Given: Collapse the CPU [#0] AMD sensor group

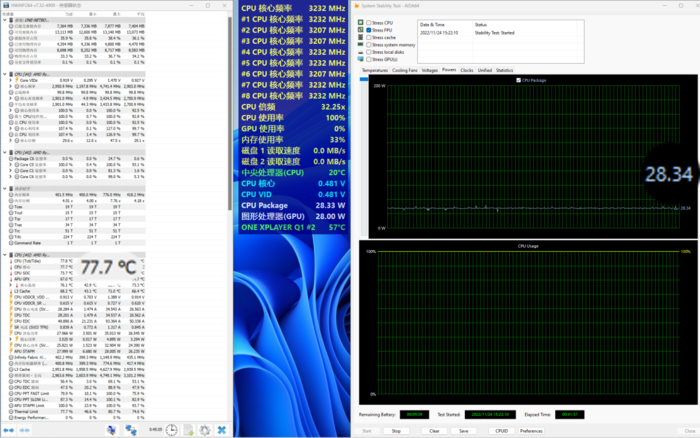Looking at the screenshot, I should pos(4,74).
